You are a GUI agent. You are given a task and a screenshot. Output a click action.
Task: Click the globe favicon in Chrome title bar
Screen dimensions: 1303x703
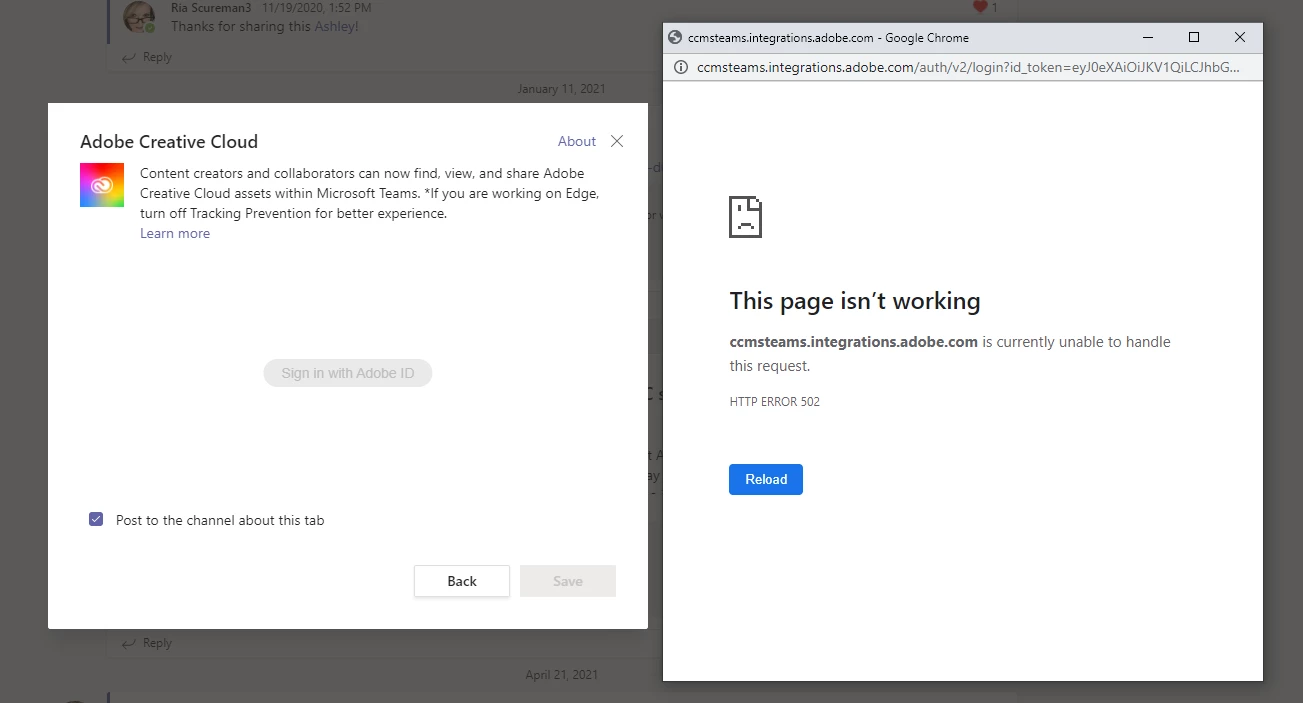pyautogui.click(x=677, y=37)
